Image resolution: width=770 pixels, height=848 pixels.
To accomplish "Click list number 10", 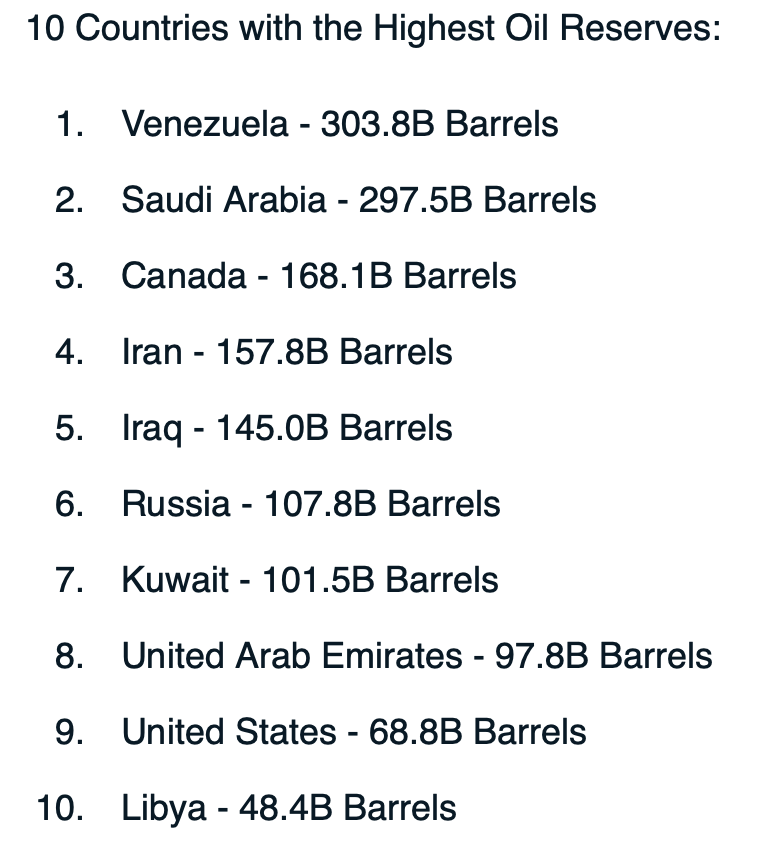I will point(60,809).
